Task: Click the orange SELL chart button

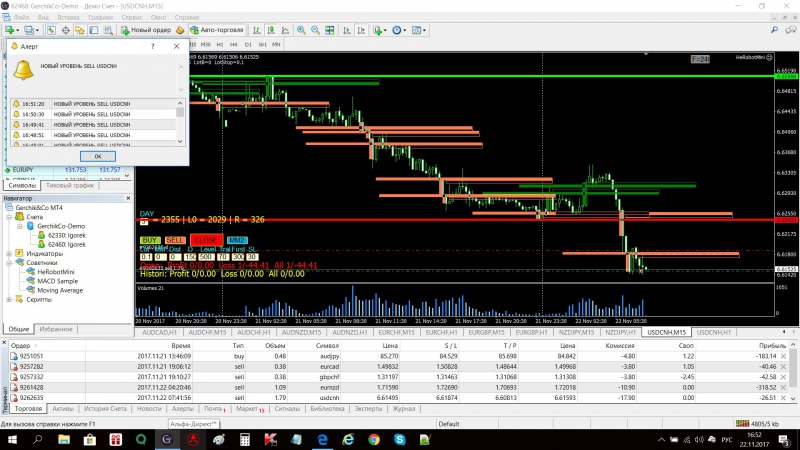Action: tap(174, 240)
